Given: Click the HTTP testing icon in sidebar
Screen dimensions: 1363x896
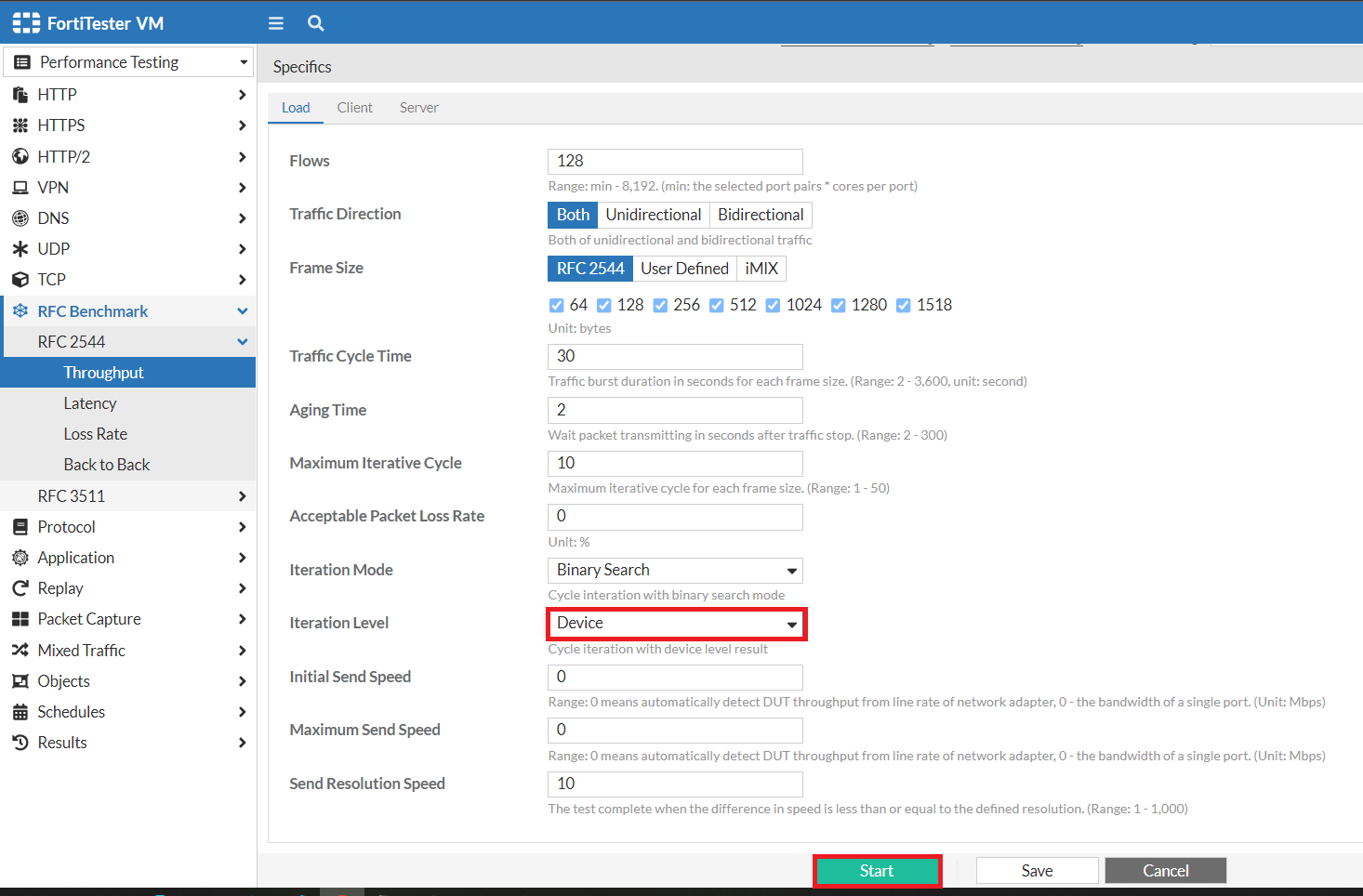Looking at the screenshot, I should 20,94.
